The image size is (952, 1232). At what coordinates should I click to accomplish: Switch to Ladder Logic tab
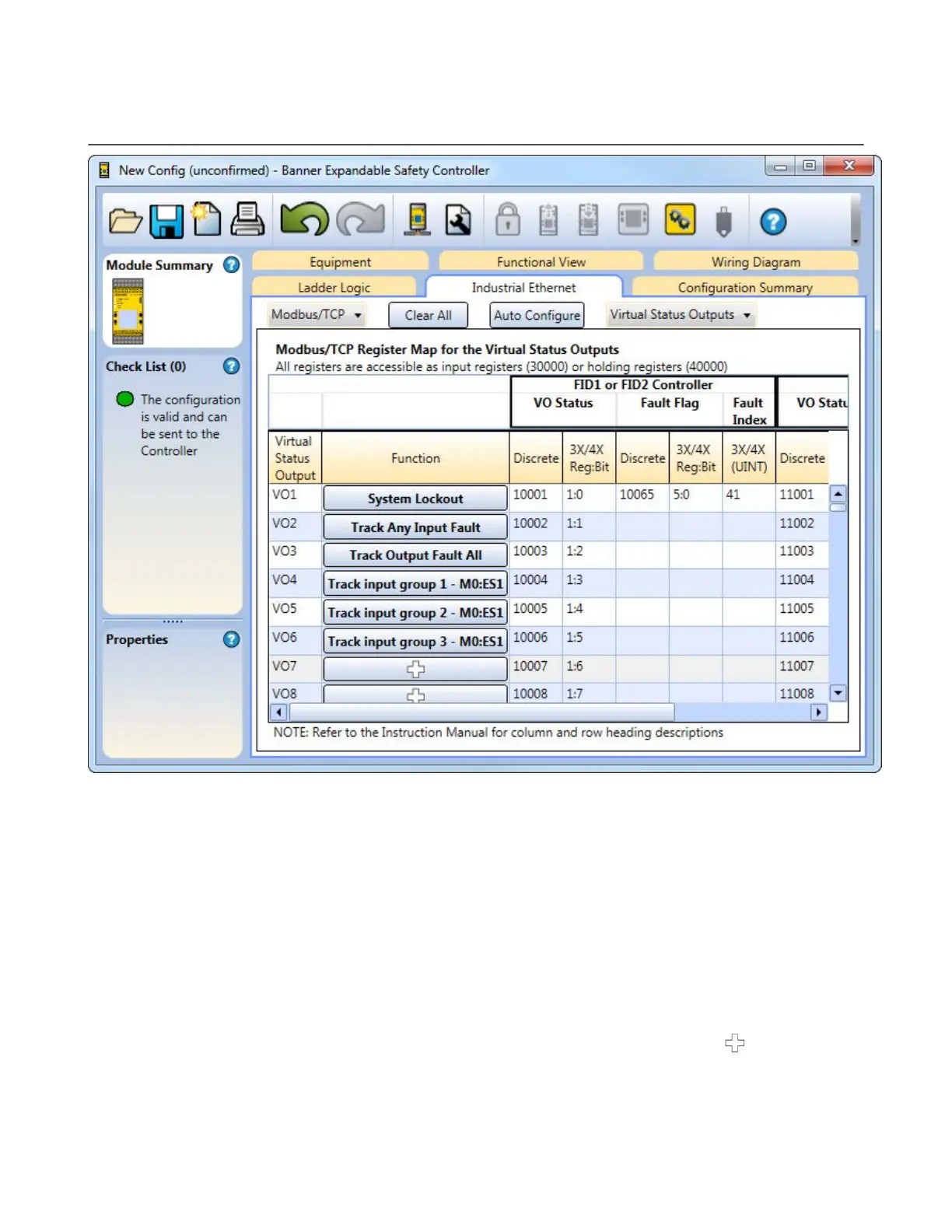(x=334, y=287)
